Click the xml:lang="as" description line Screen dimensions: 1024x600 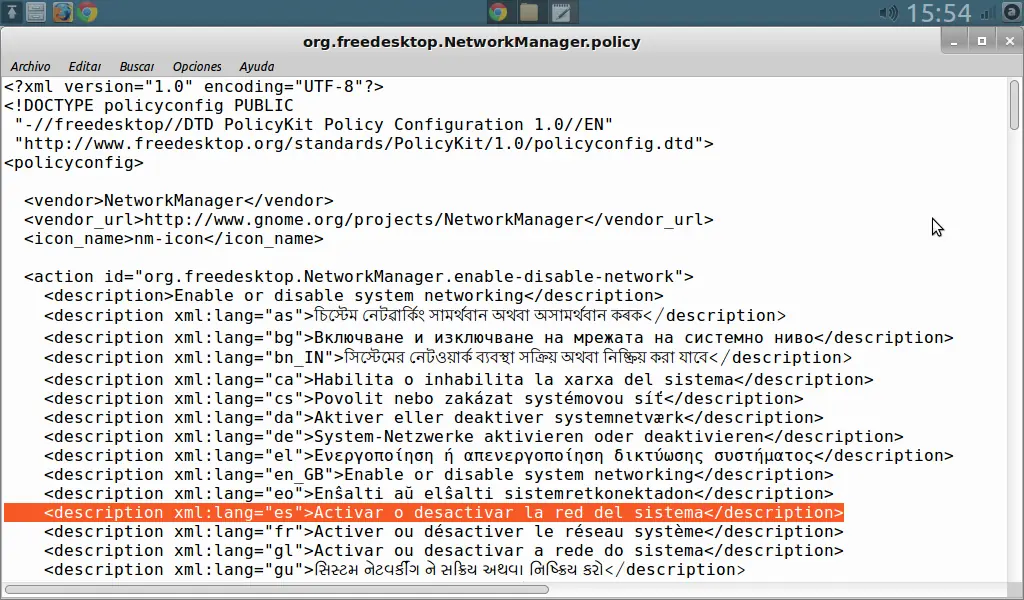[x=415, y=315]
